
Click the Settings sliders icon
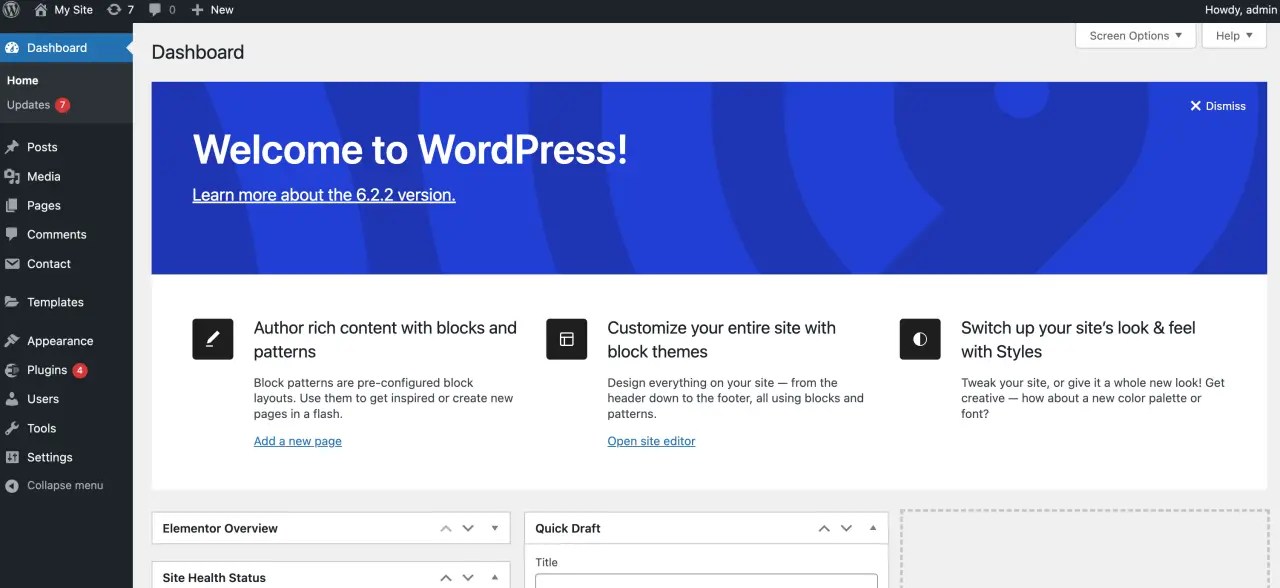coord(12,457)
